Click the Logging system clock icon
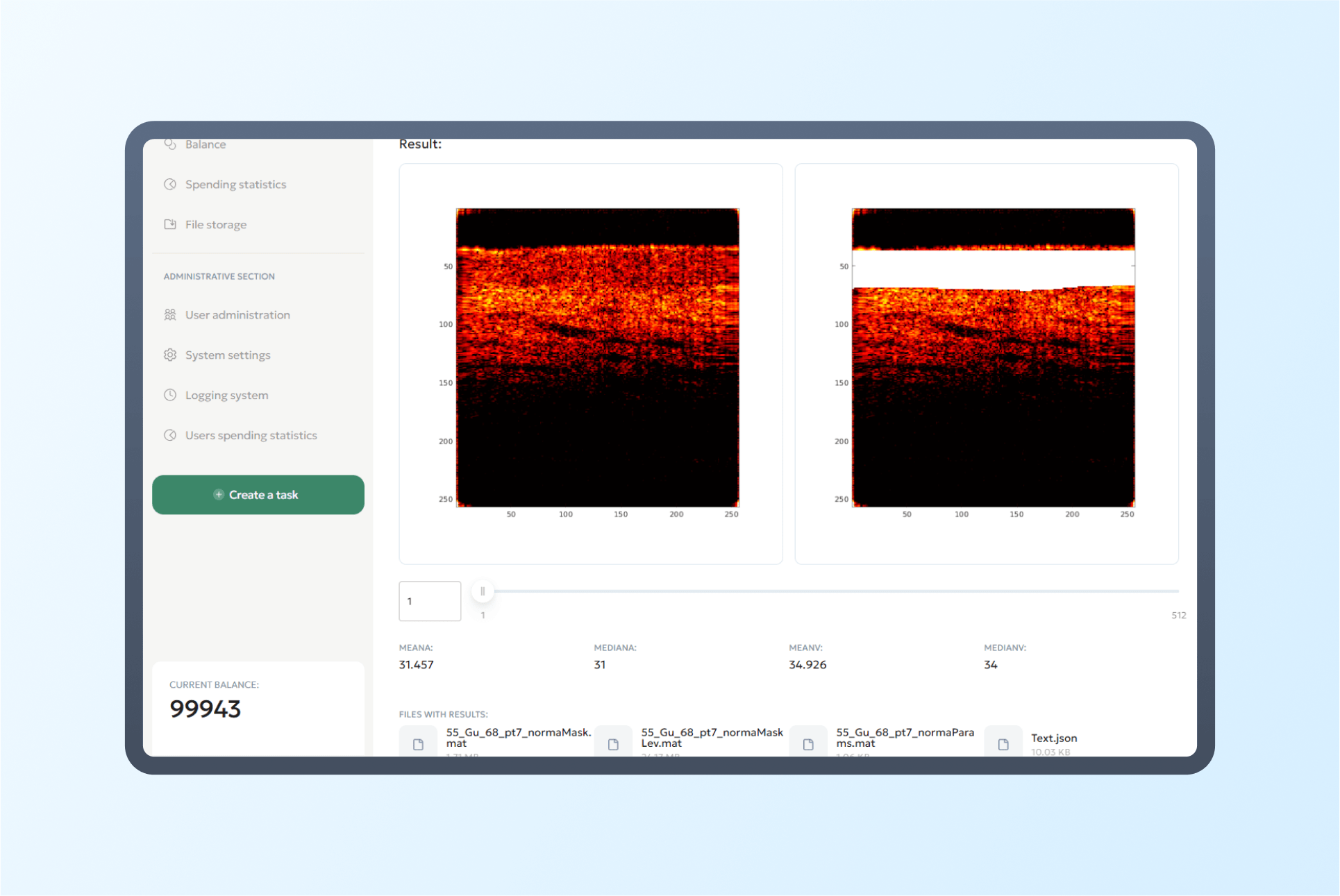This screenshot has height=896, width=1340. click(x=170, y=395)
